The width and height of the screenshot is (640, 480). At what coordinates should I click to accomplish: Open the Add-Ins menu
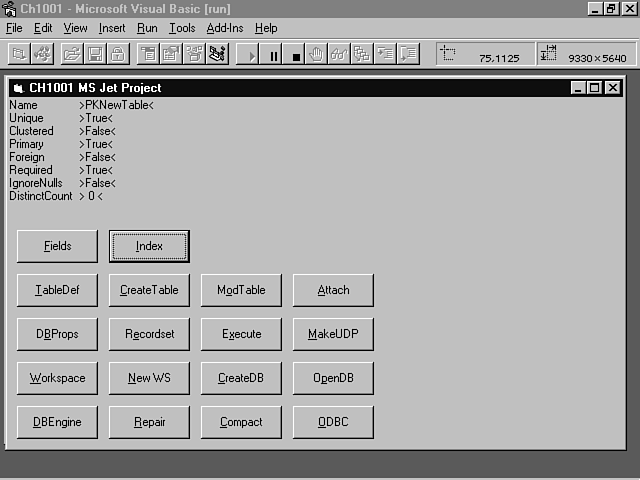(224, 28)
